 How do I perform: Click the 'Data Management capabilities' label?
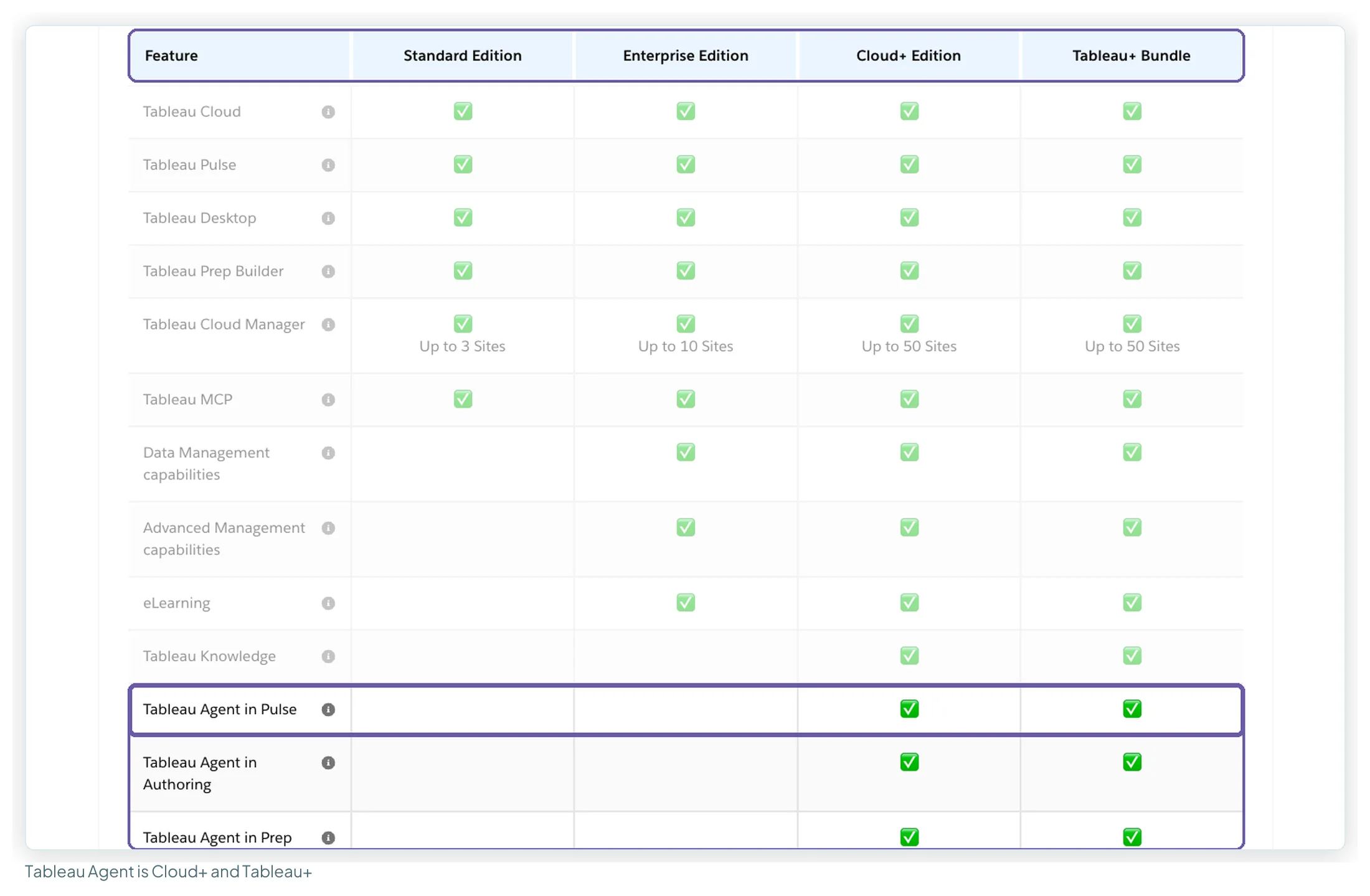pyautogui.click(x=206, y=464)
